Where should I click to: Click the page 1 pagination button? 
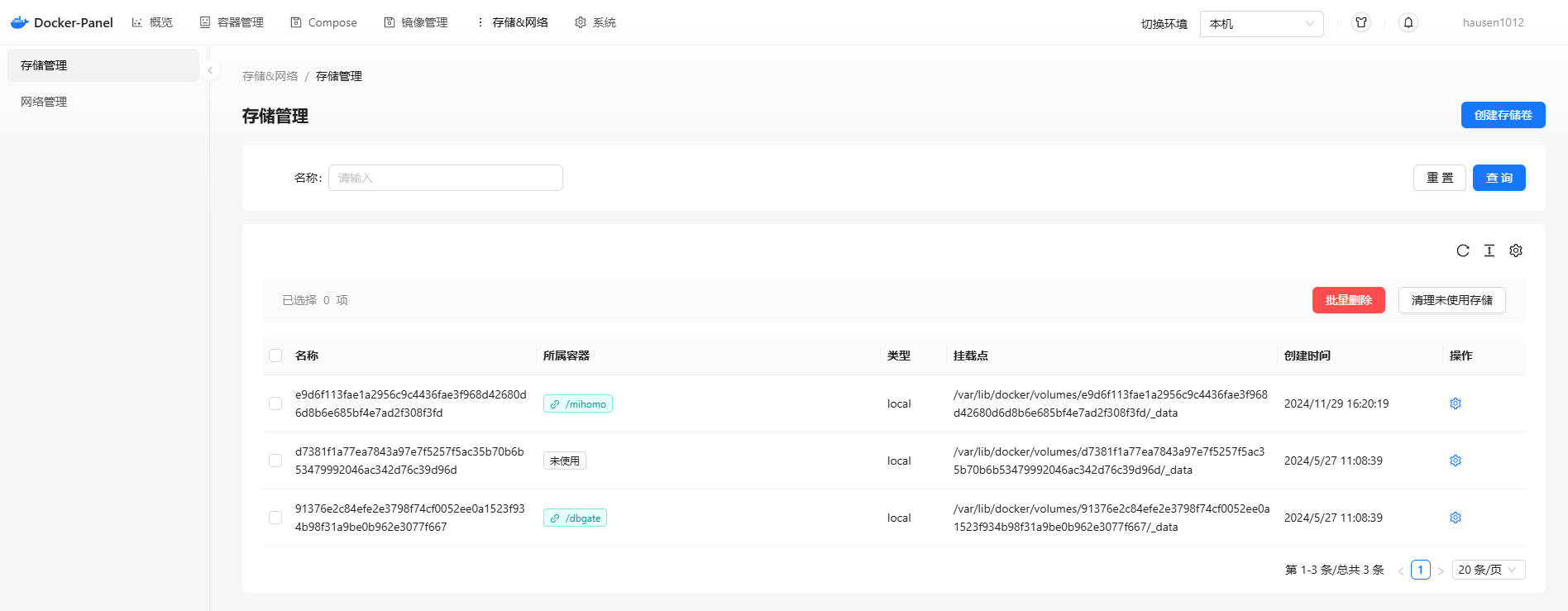[1421, 570]
